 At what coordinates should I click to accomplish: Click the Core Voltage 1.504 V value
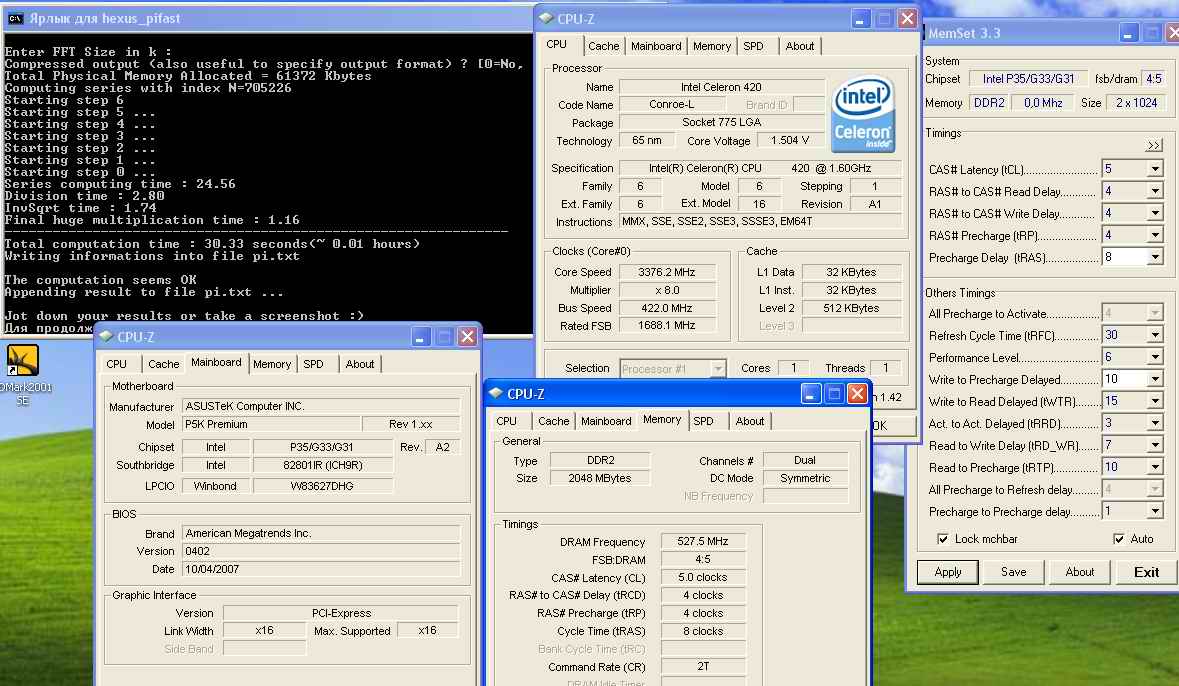point(790,141)
